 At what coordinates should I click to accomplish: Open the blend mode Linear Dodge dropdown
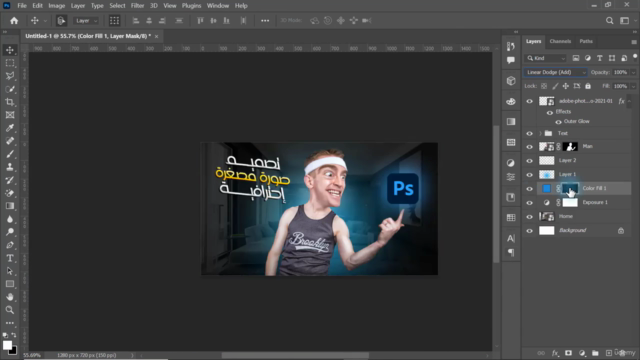click(x=556, y=72)
